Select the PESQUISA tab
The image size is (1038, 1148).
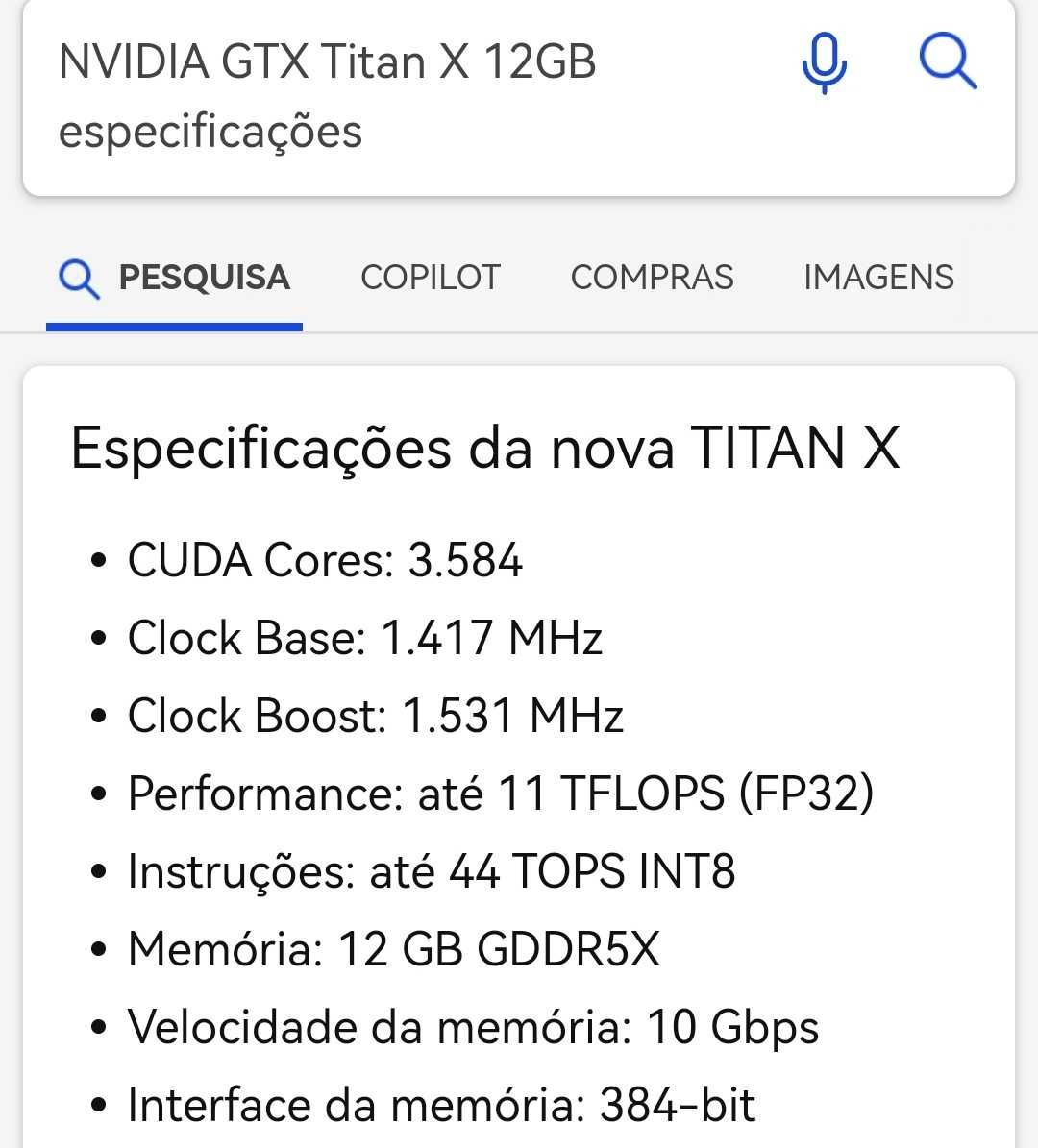tap(203, 278)
